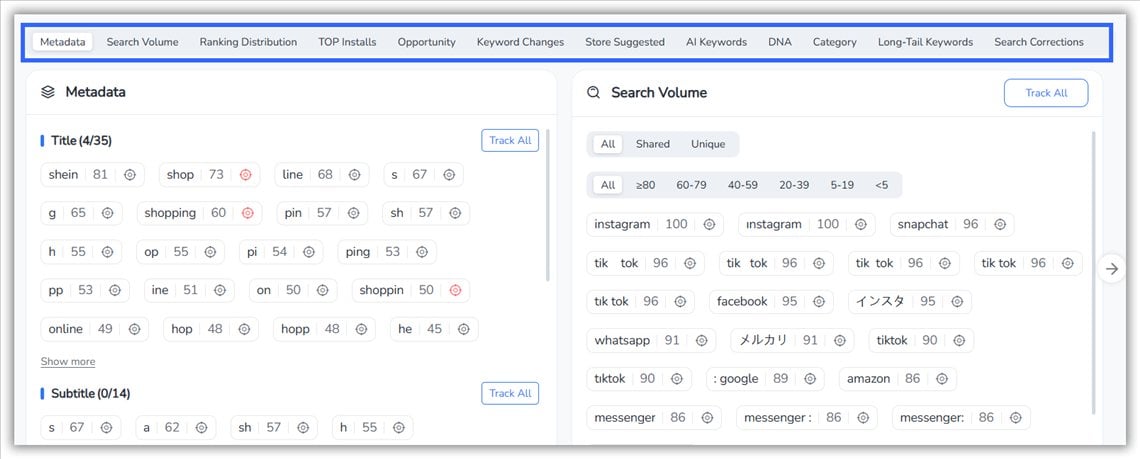Filter search volume by ≥80
The image size is (1140, 459).
(646, 185)
